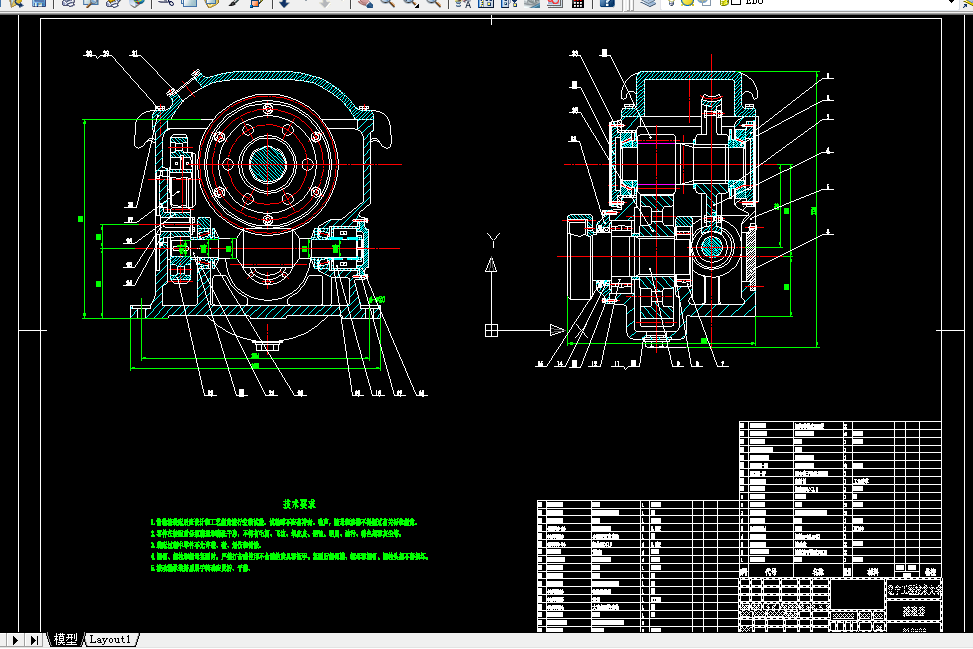Screen dimensions: 973x649
Task: Open the Help question mark icon
Action: coord(608,3)
